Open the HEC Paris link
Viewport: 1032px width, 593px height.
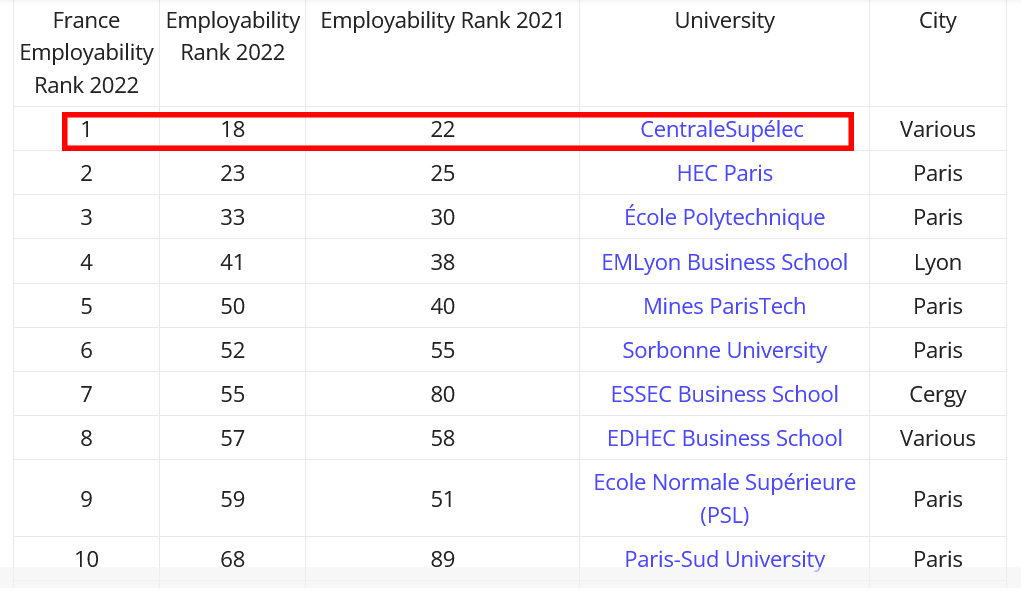[x=724, y=173]
